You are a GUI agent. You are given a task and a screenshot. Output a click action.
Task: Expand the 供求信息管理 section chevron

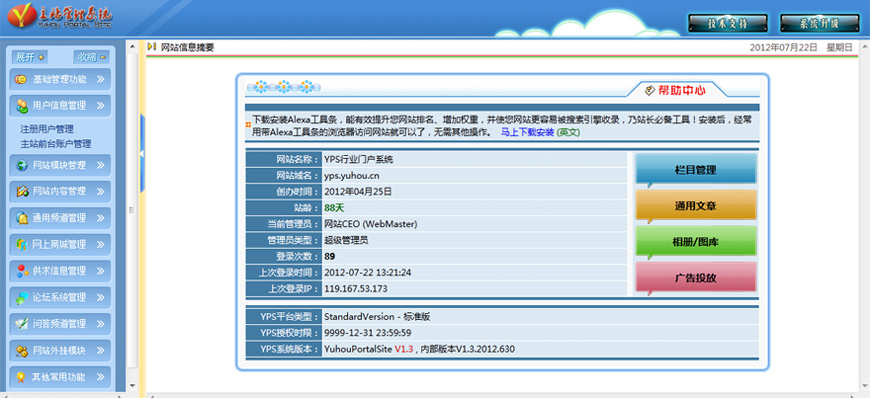(x=100, y=271)
